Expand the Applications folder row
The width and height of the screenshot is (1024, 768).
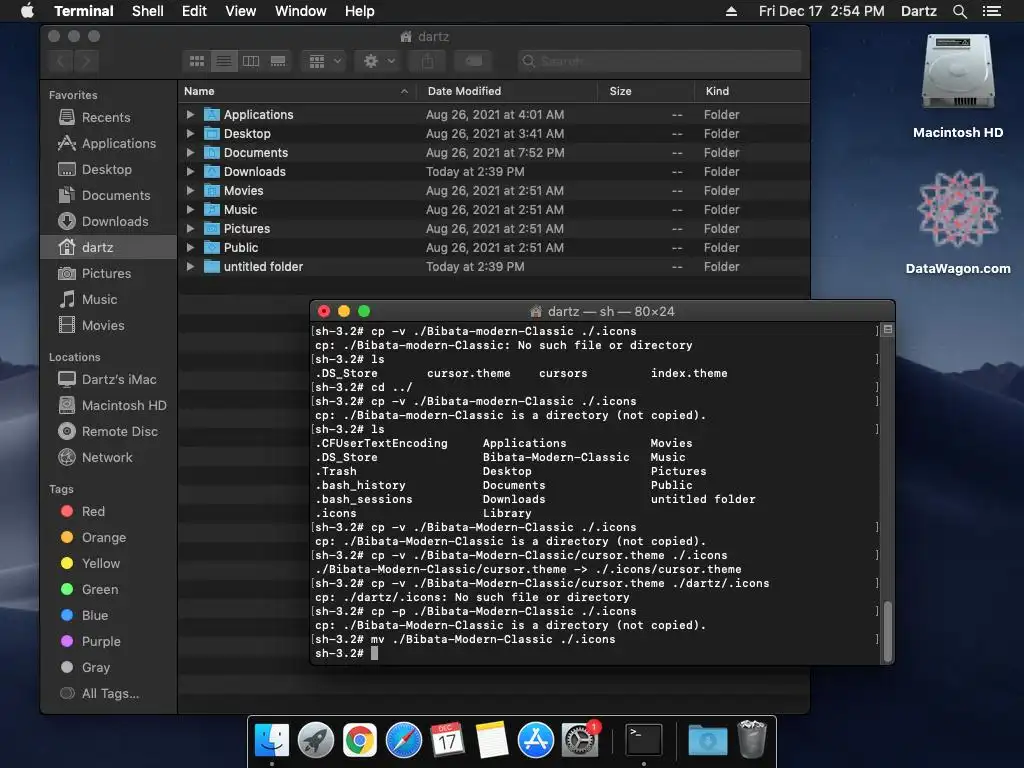(190, 114)
